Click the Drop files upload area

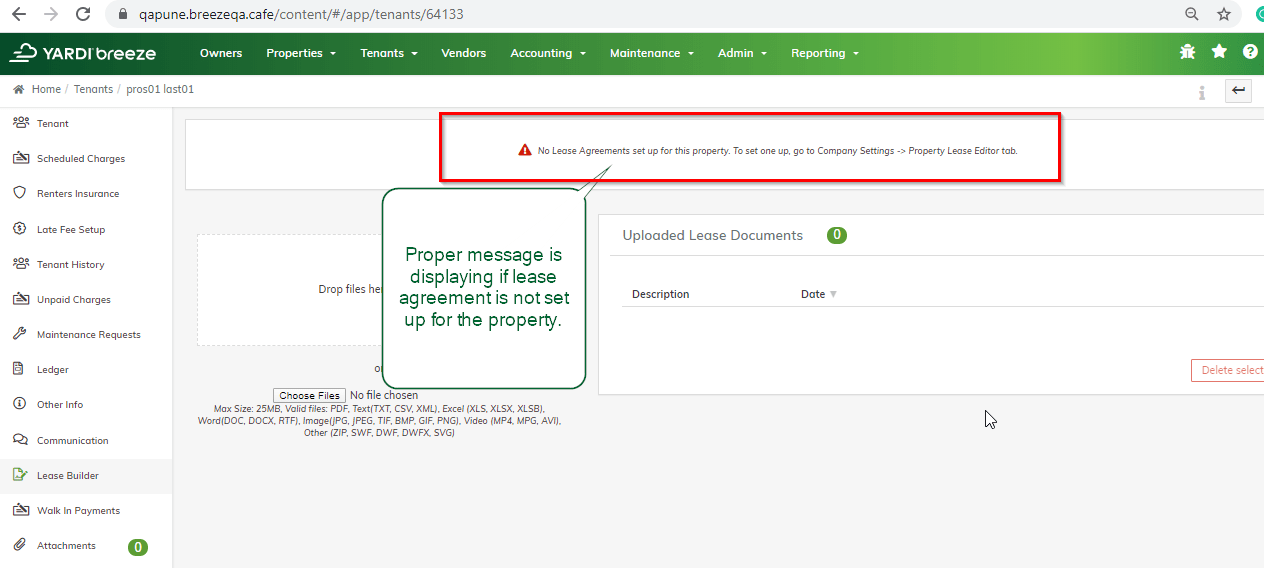tap(290, 290)
